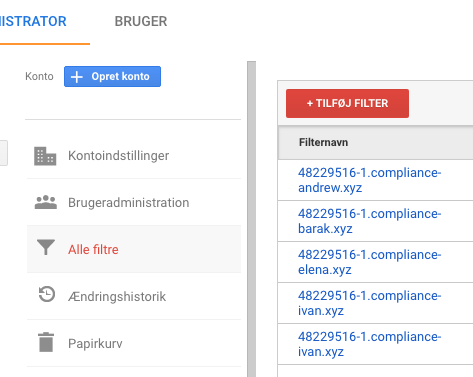Select the ADMINISTRATOR tab
The height and width of the screenshot is (377, 473).
33,21
